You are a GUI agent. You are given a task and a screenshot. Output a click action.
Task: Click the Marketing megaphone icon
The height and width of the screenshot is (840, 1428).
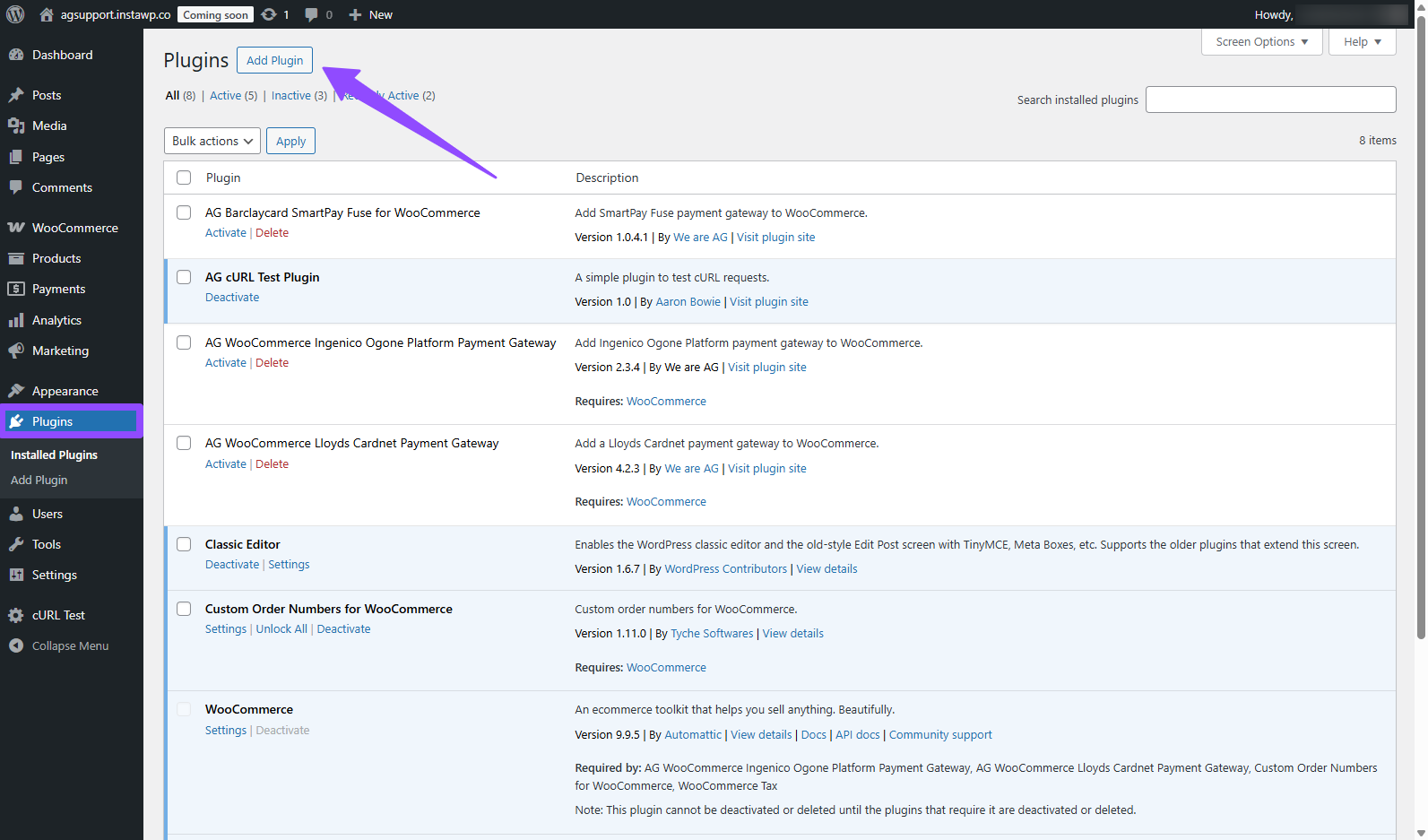[16, 351]
